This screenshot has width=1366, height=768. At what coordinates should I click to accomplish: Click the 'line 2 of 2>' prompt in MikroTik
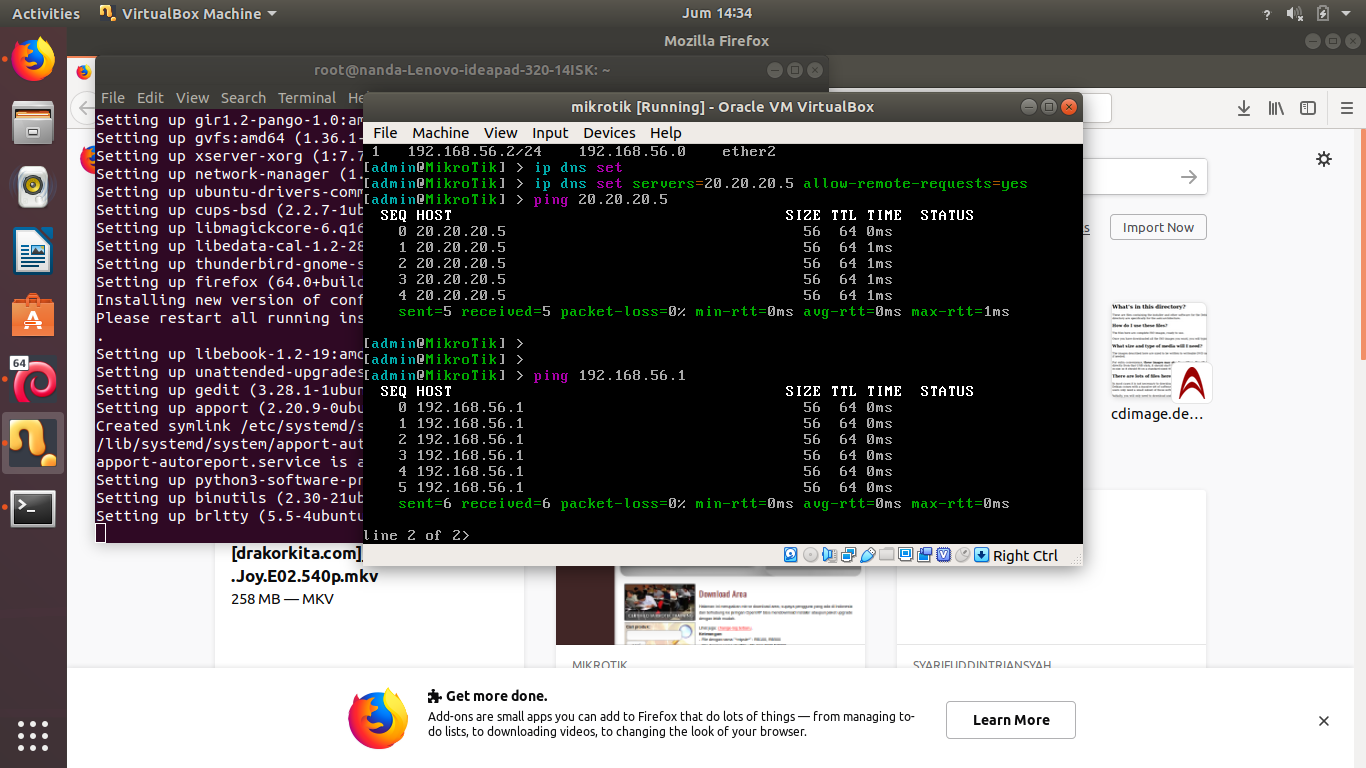coord(416,535)
